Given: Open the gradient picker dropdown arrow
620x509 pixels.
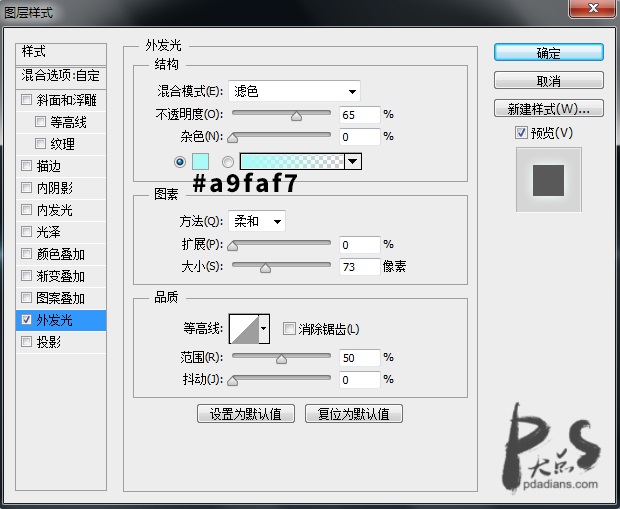Looking at the screenshot, I should 353,162.
